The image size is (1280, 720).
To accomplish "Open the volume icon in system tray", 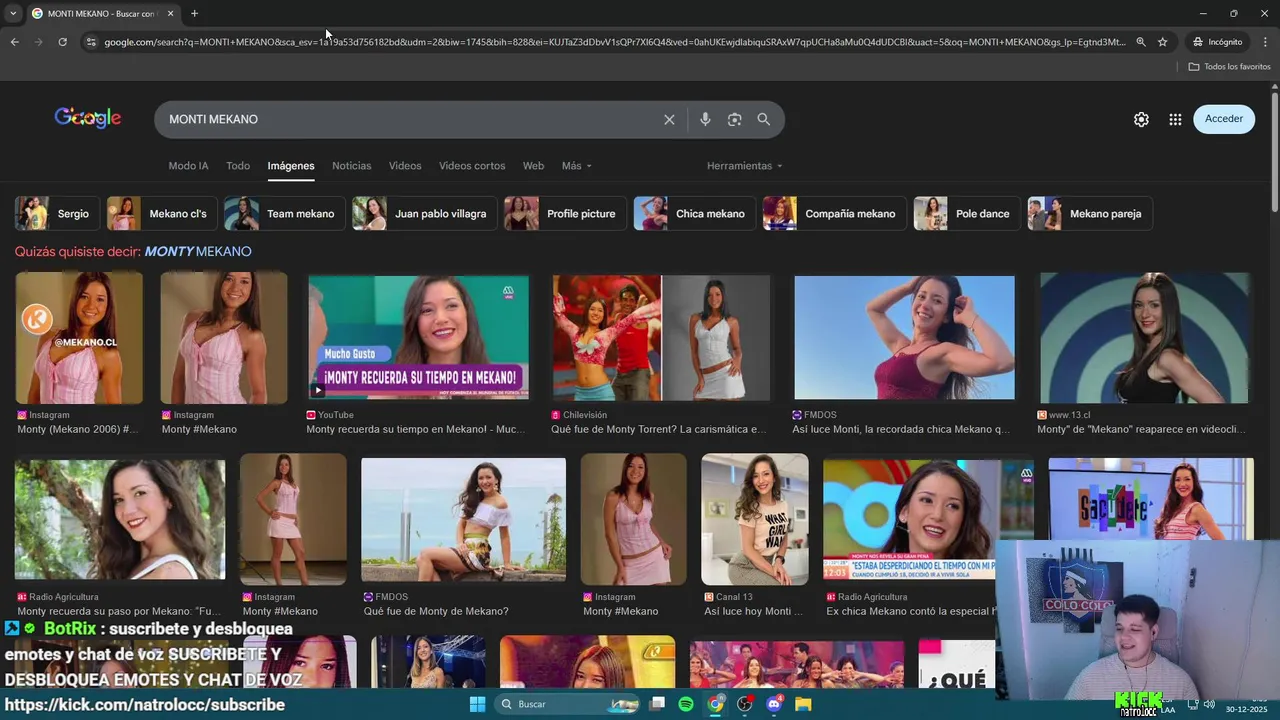I will pos(1209,704).
